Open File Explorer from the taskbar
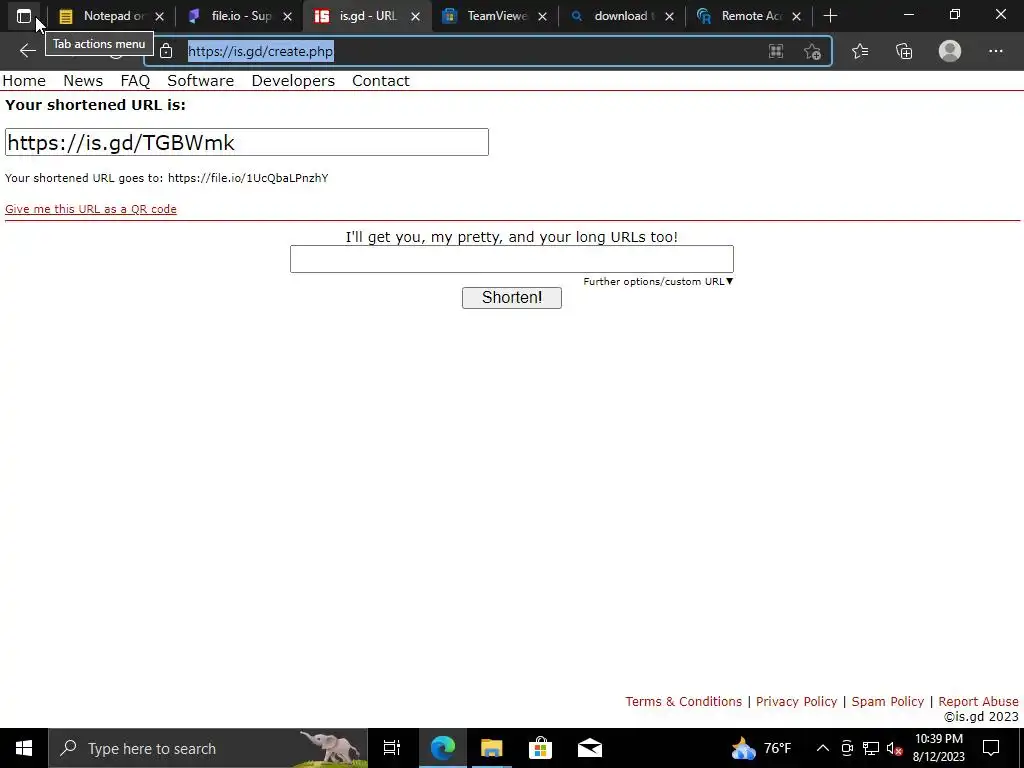The width and height of the screenshot is (1024, 768). 491,748
